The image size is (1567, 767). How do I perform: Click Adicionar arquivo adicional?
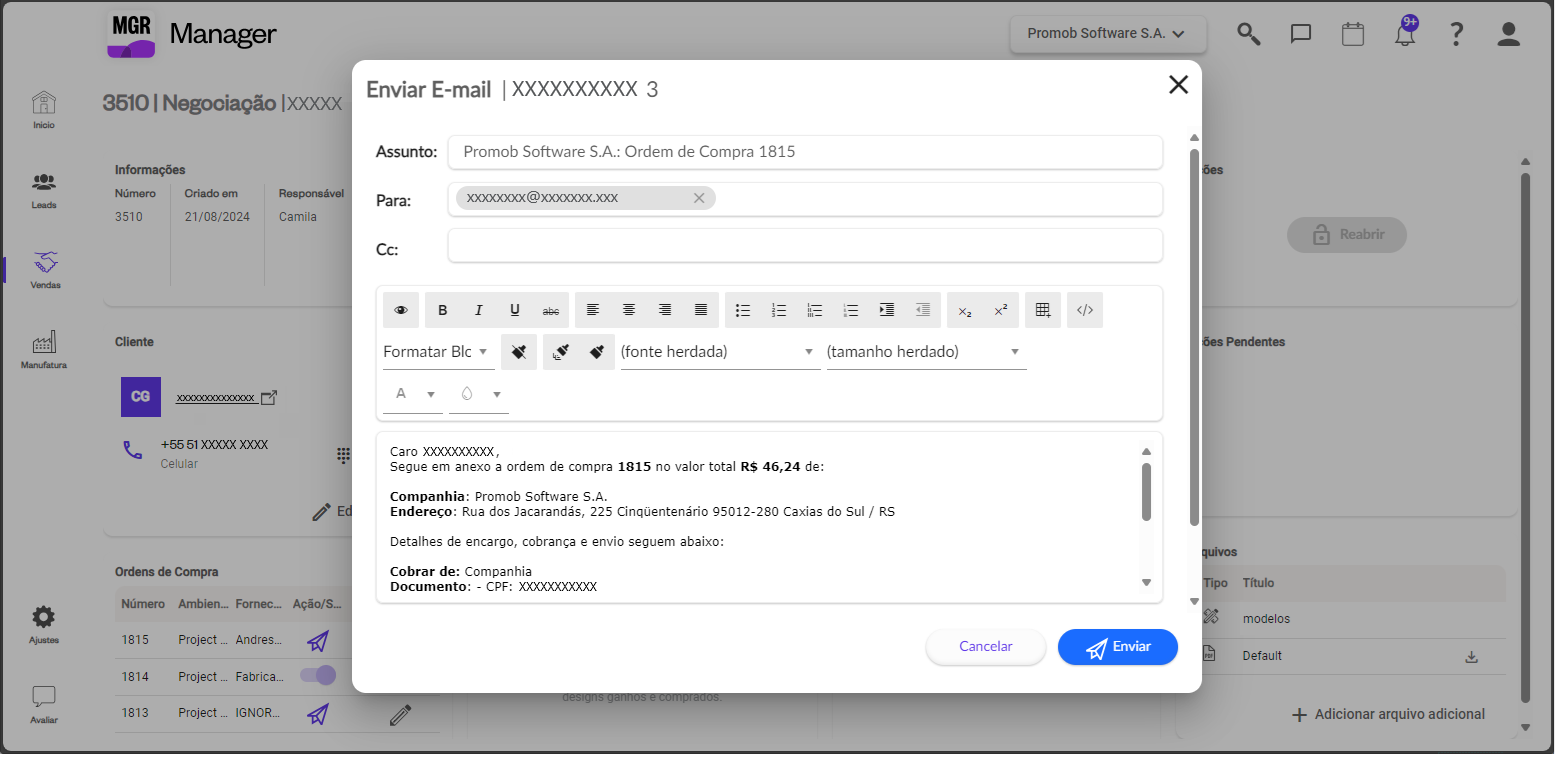pyautogui.click(x=1388, y=714)
